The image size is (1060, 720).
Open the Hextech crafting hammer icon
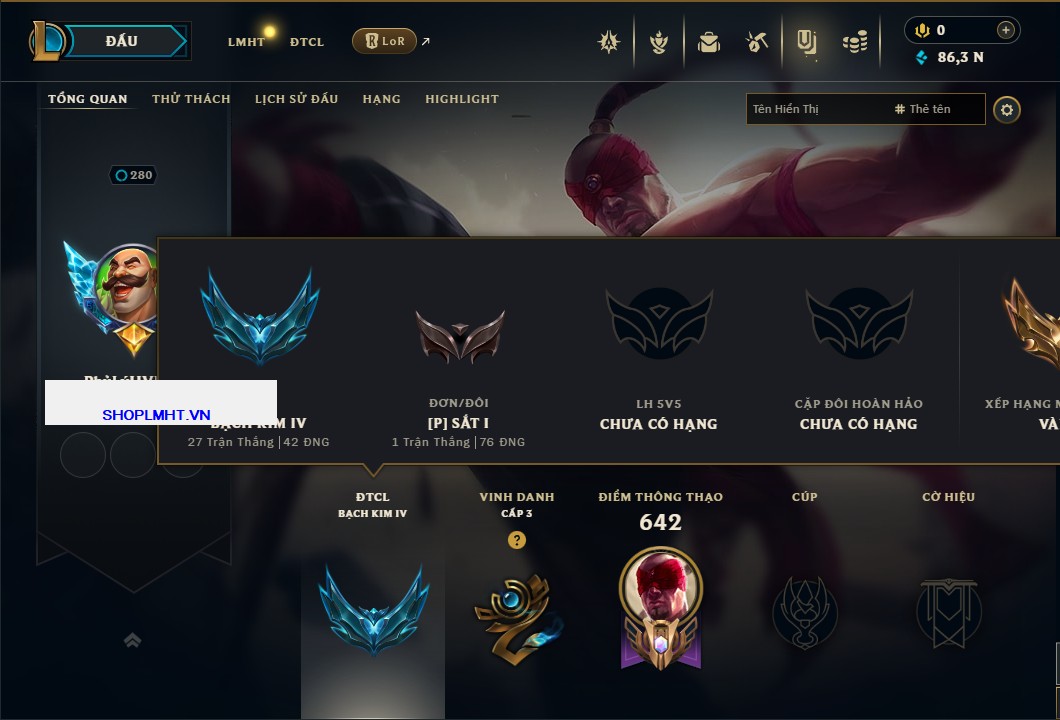click(757, 42)
